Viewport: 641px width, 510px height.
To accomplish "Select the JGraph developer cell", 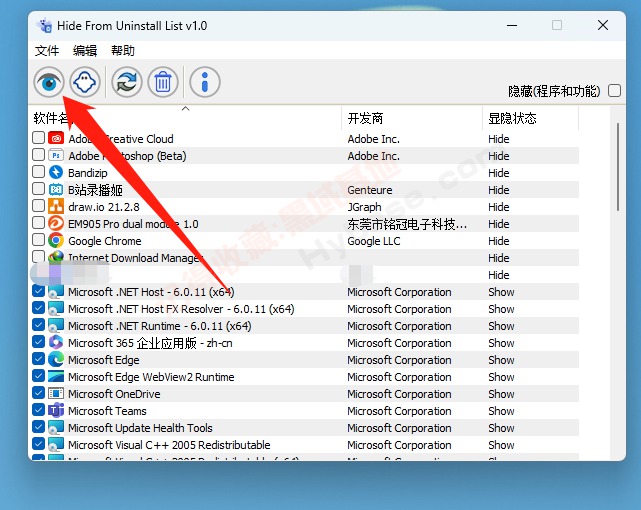I will point(364,207).
